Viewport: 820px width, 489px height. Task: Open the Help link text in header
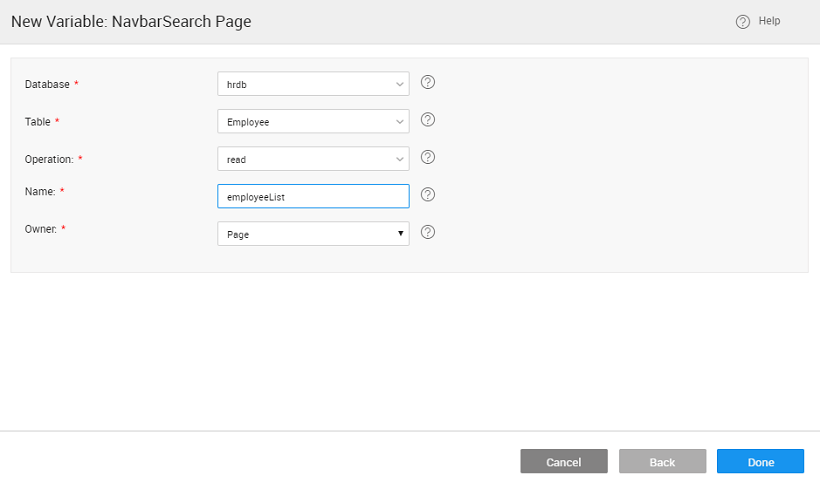click(769, 21)
